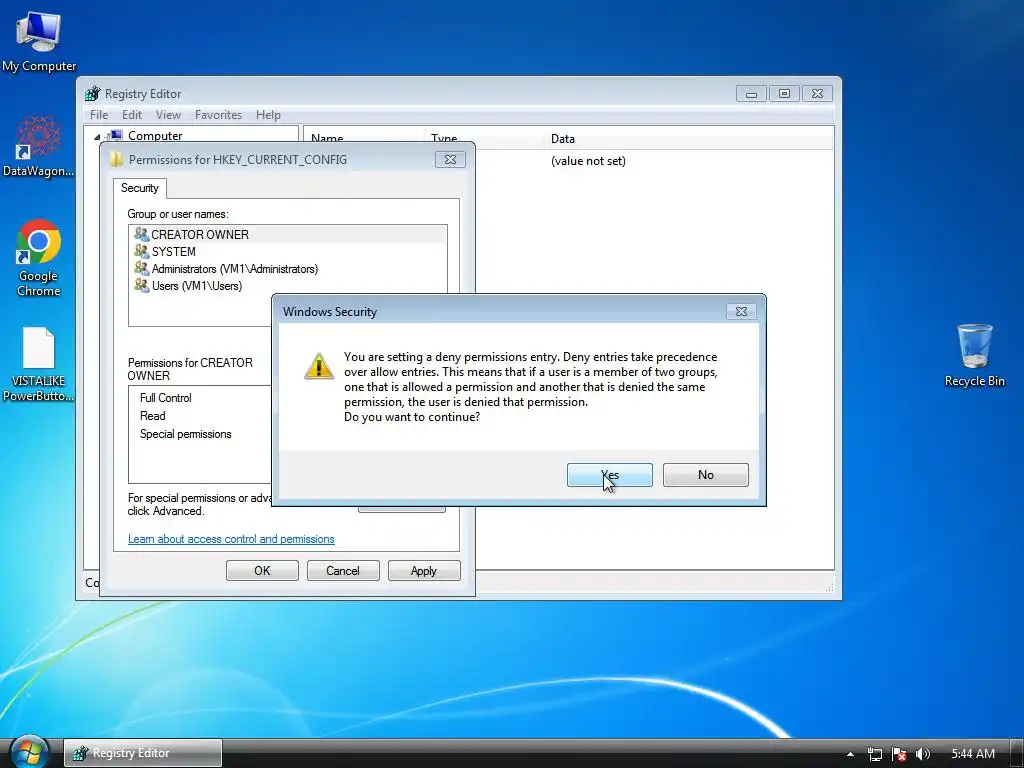The image size is (1024, 768).
Task: Close the Windows Security dialog
Action: (741, 312)
